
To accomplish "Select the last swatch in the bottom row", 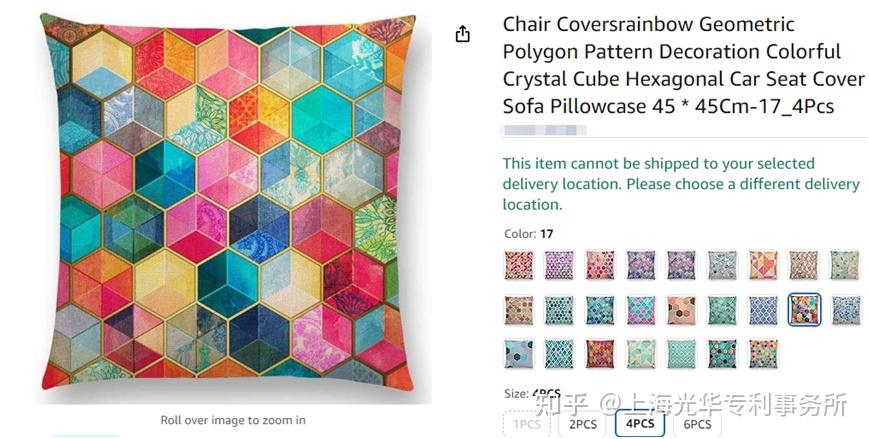I will [763, 354].
